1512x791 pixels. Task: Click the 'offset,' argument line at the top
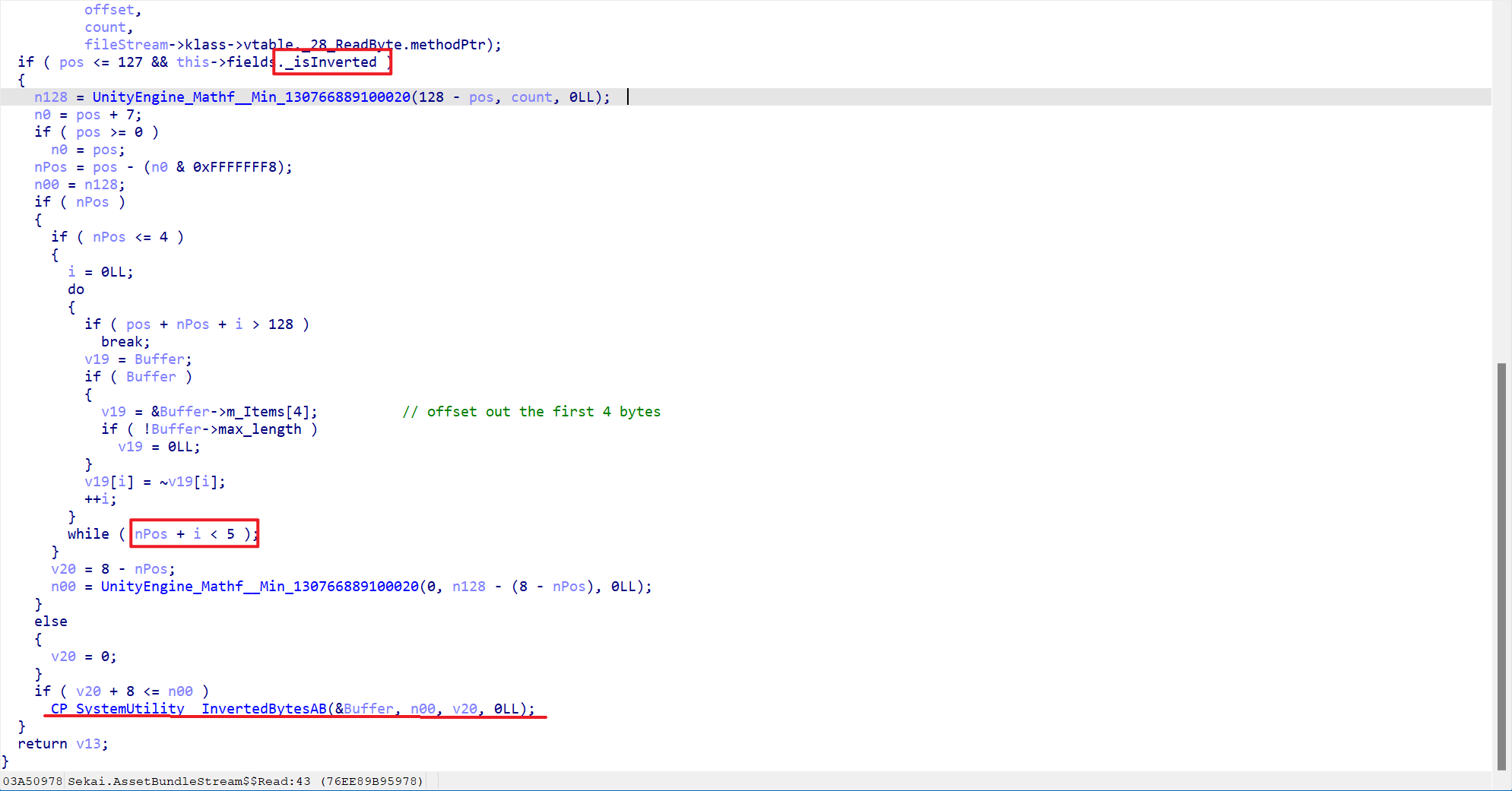(x=113, y=10)
